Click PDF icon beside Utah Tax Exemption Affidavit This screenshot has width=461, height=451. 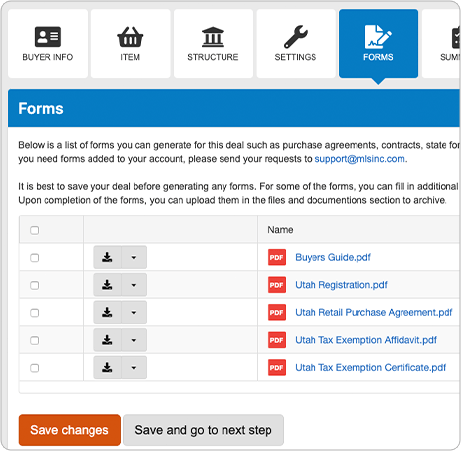tap(277, 340)
